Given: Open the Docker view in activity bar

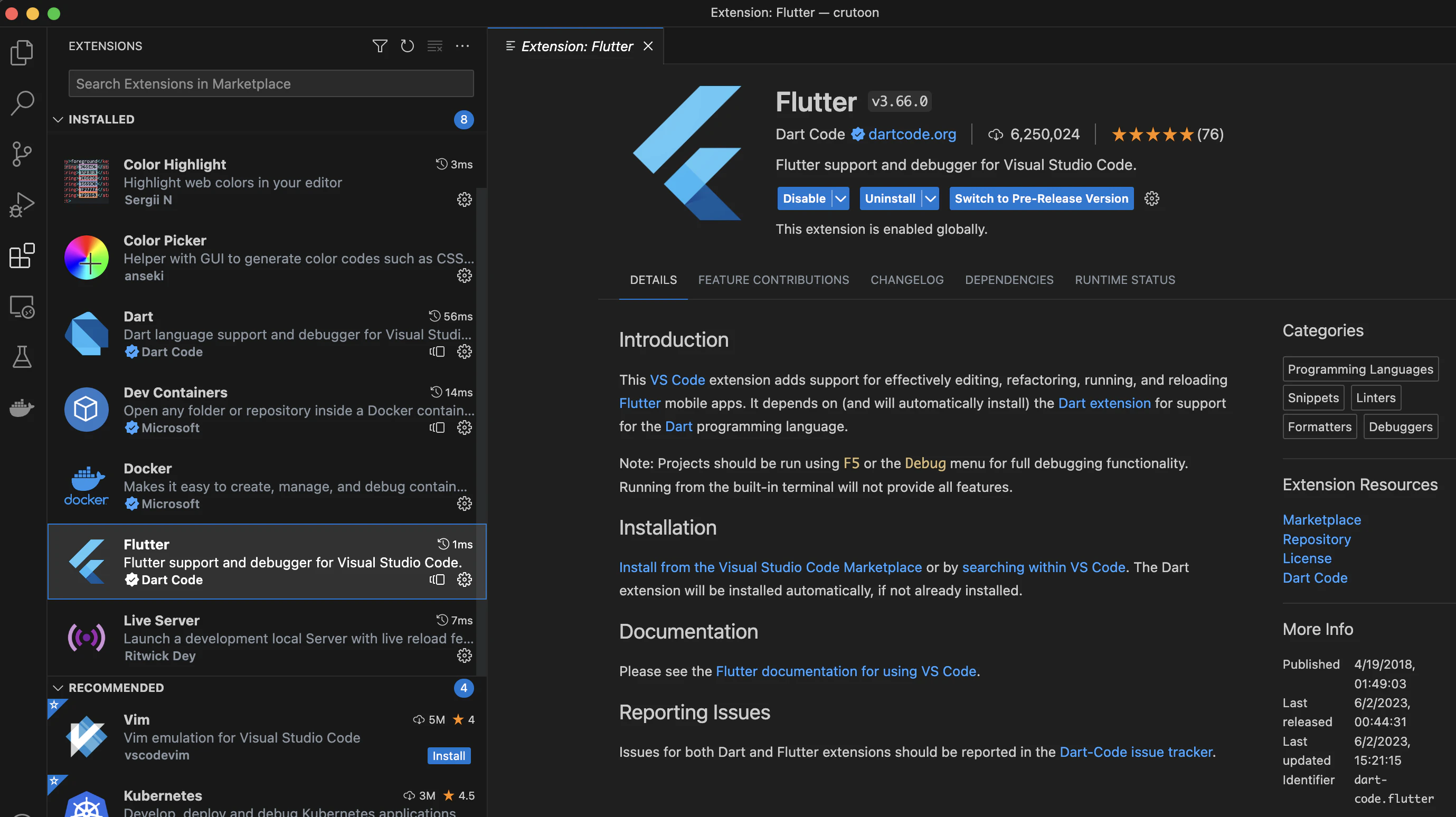Looking at the screenshot, I should (x=22, y=407).
